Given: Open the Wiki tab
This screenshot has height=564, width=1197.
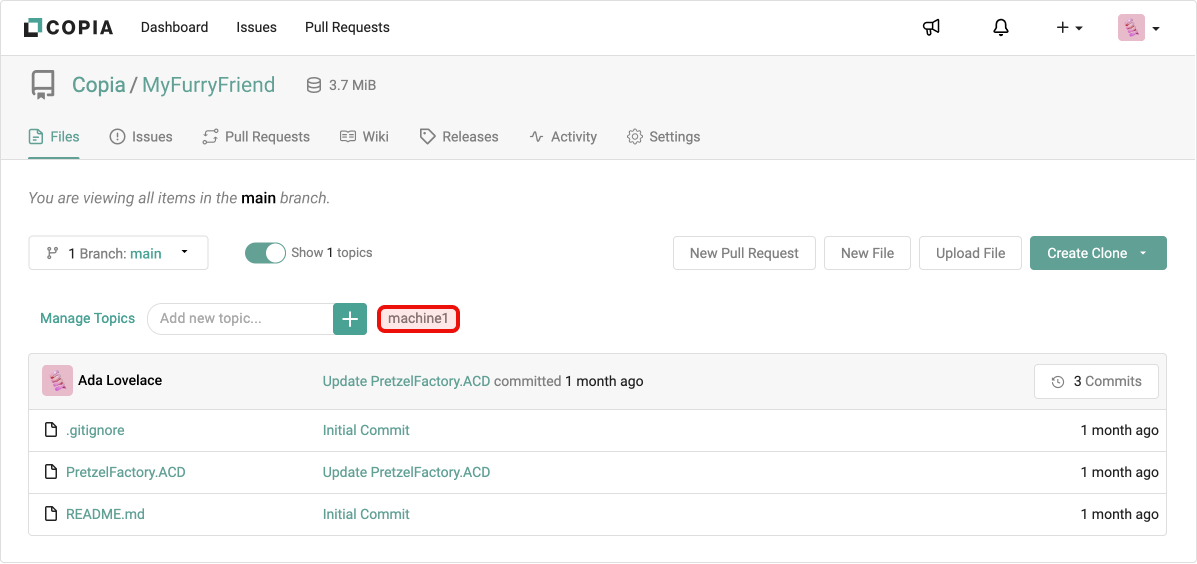Looking at the screenshot, I should pos(364,137).
